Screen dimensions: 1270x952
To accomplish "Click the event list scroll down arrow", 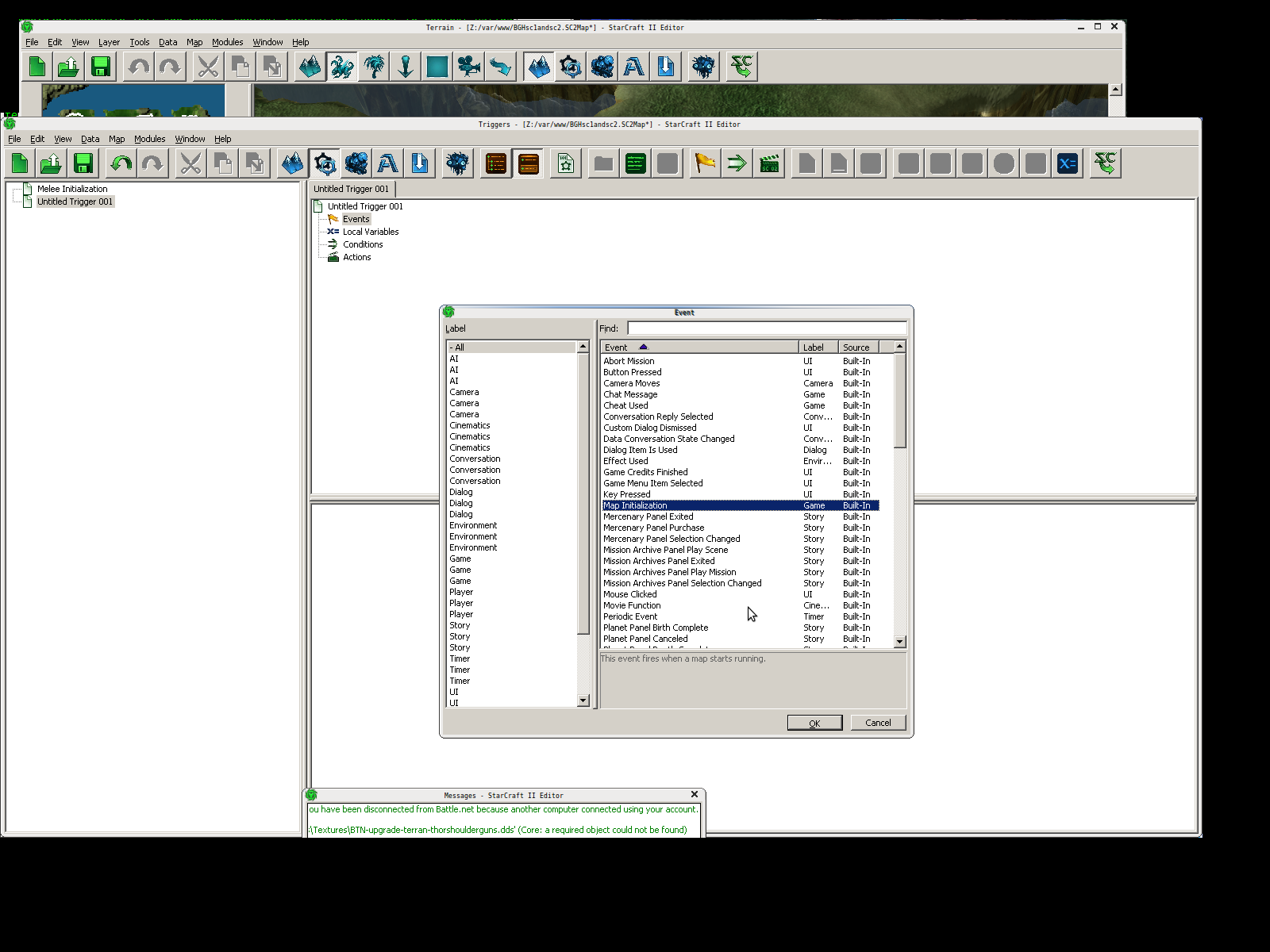I will [x=899, y=641].
